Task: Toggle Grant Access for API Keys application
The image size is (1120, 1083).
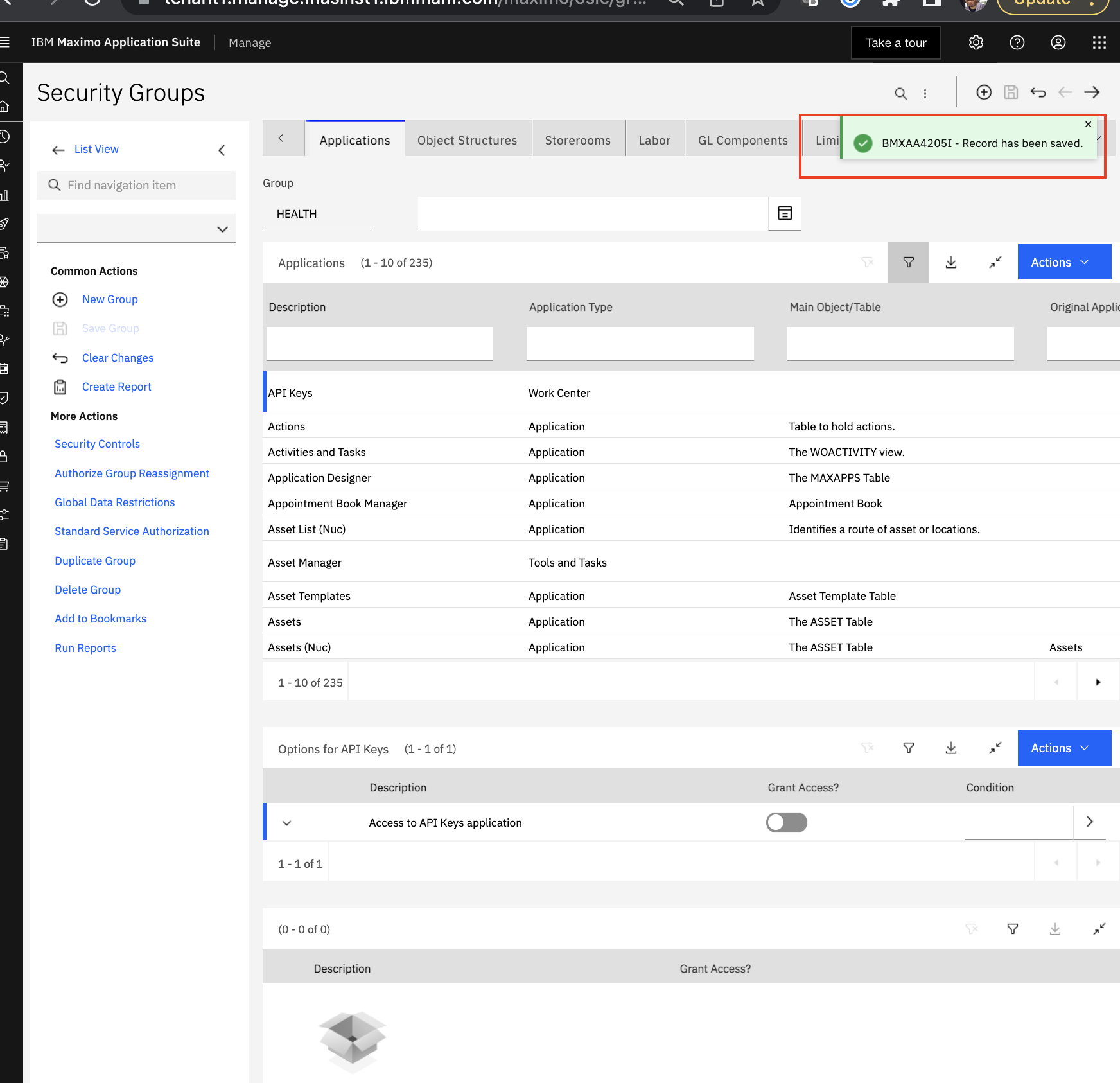Action: coord(786,822)
